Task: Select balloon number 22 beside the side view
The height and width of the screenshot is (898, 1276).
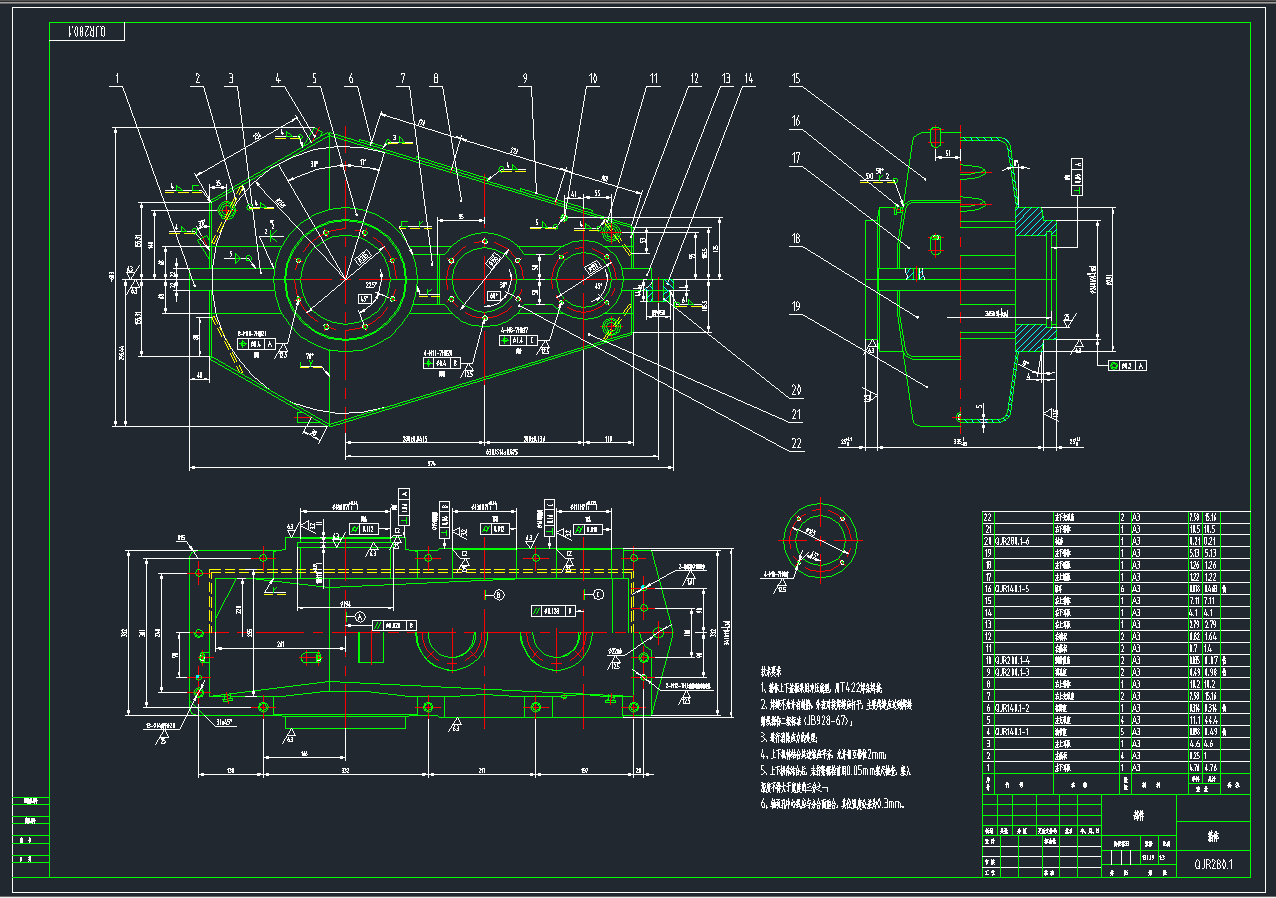Action: coord(797,442)
